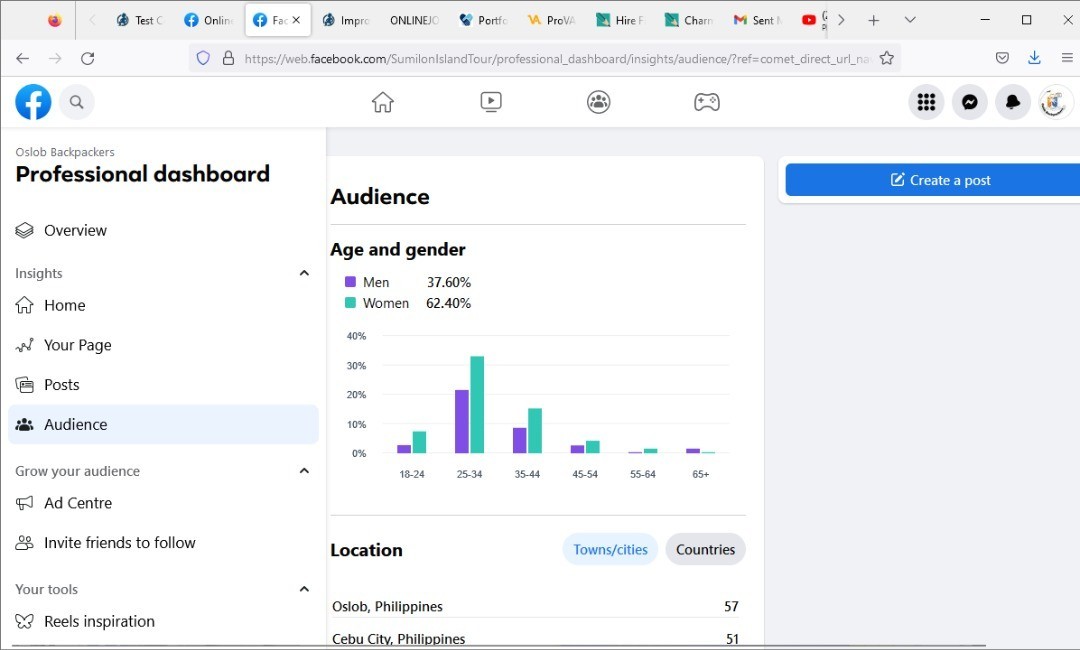Select Your Page in the sidebar
This screenshot has width=1080, height=650.
tap(163, 345)
